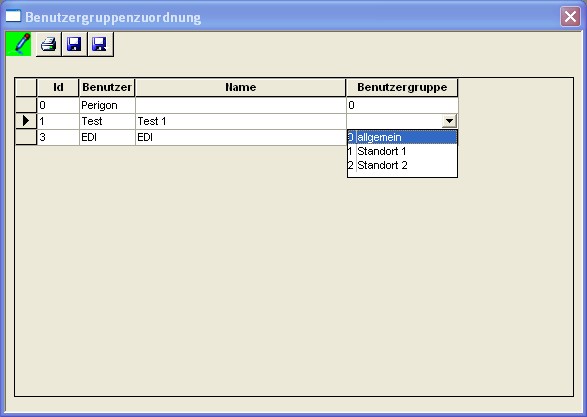
Task: Toggle edit mode with the green pencil icon
Action: (19, 44)
